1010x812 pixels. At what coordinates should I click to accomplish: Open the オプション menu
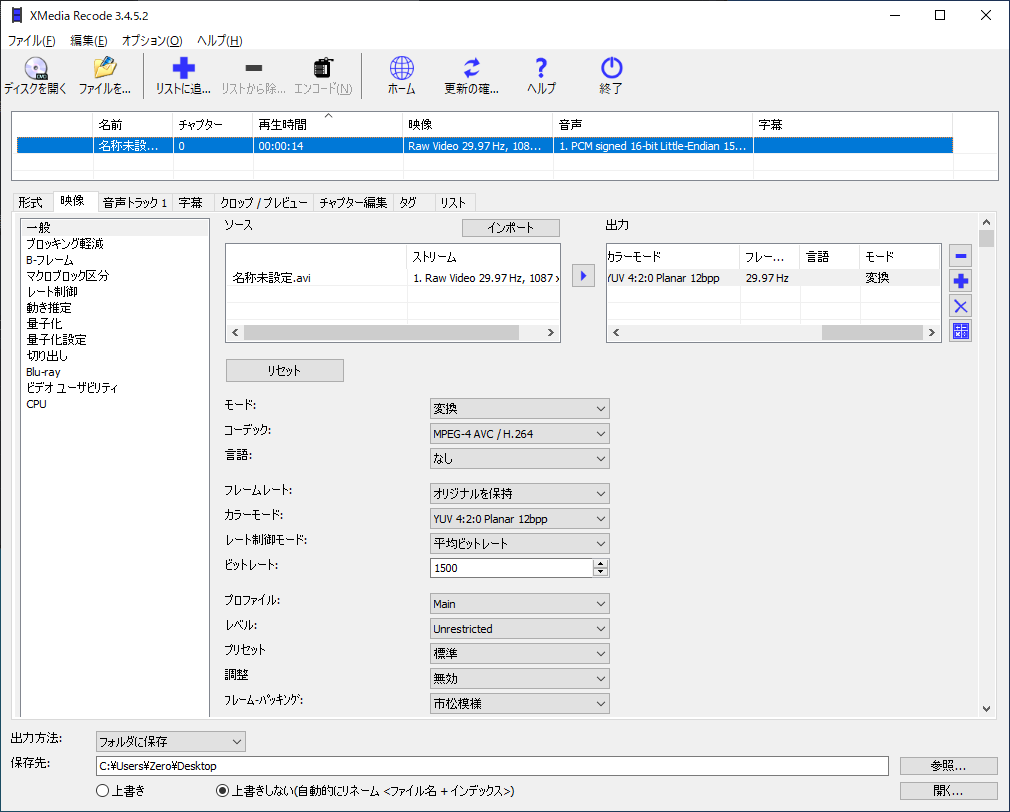click(x=152, y=41)
